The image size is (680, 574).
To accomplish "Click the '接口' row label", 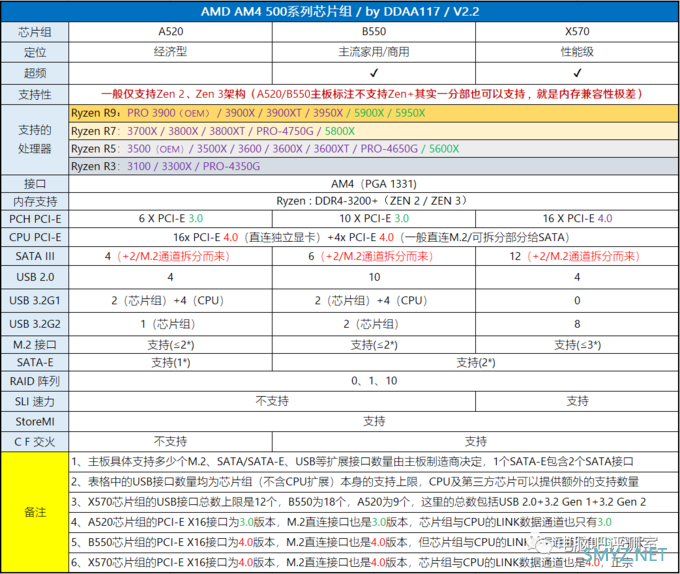I will (x=35, y=184).
